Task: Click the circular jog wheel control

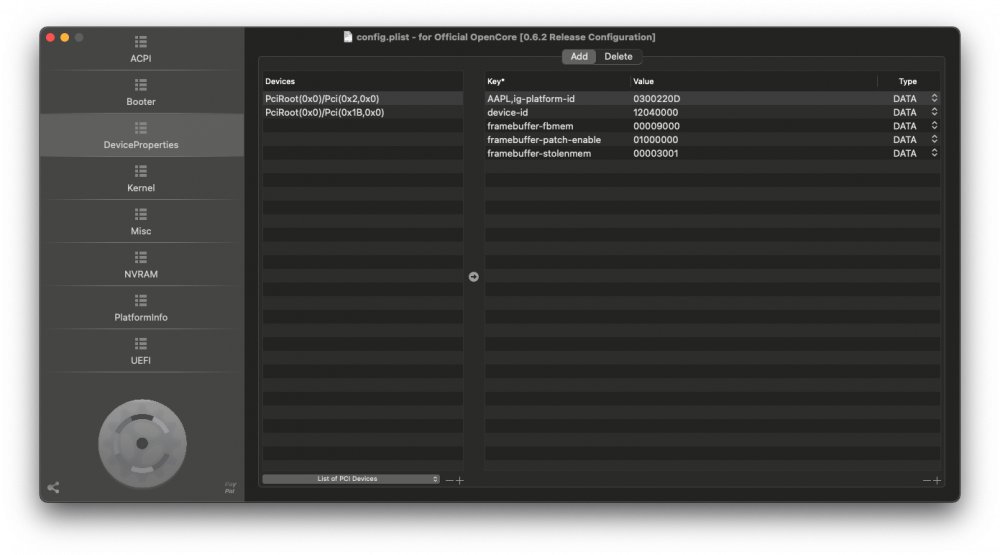Action: 142,443
